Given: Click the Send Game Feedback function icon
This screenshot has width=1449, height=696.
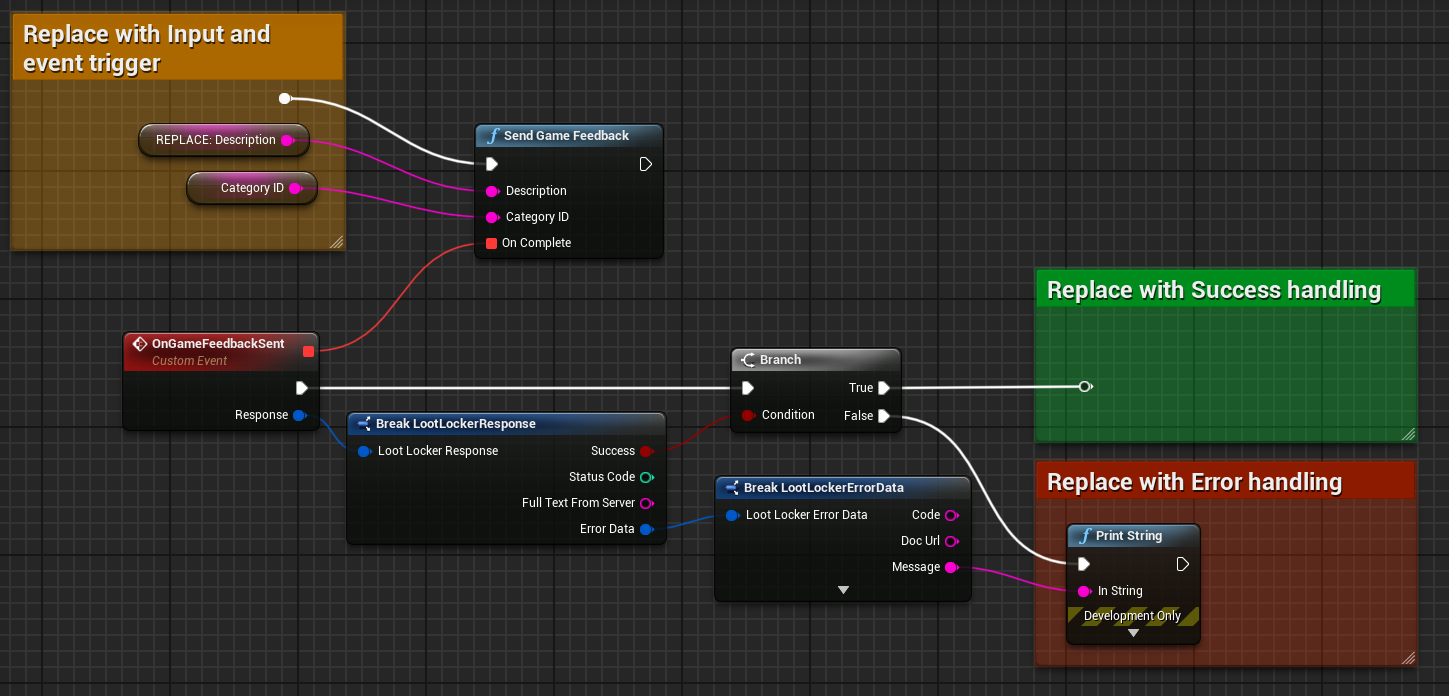Looking at the screenshot, I should [x=492, y=136].
